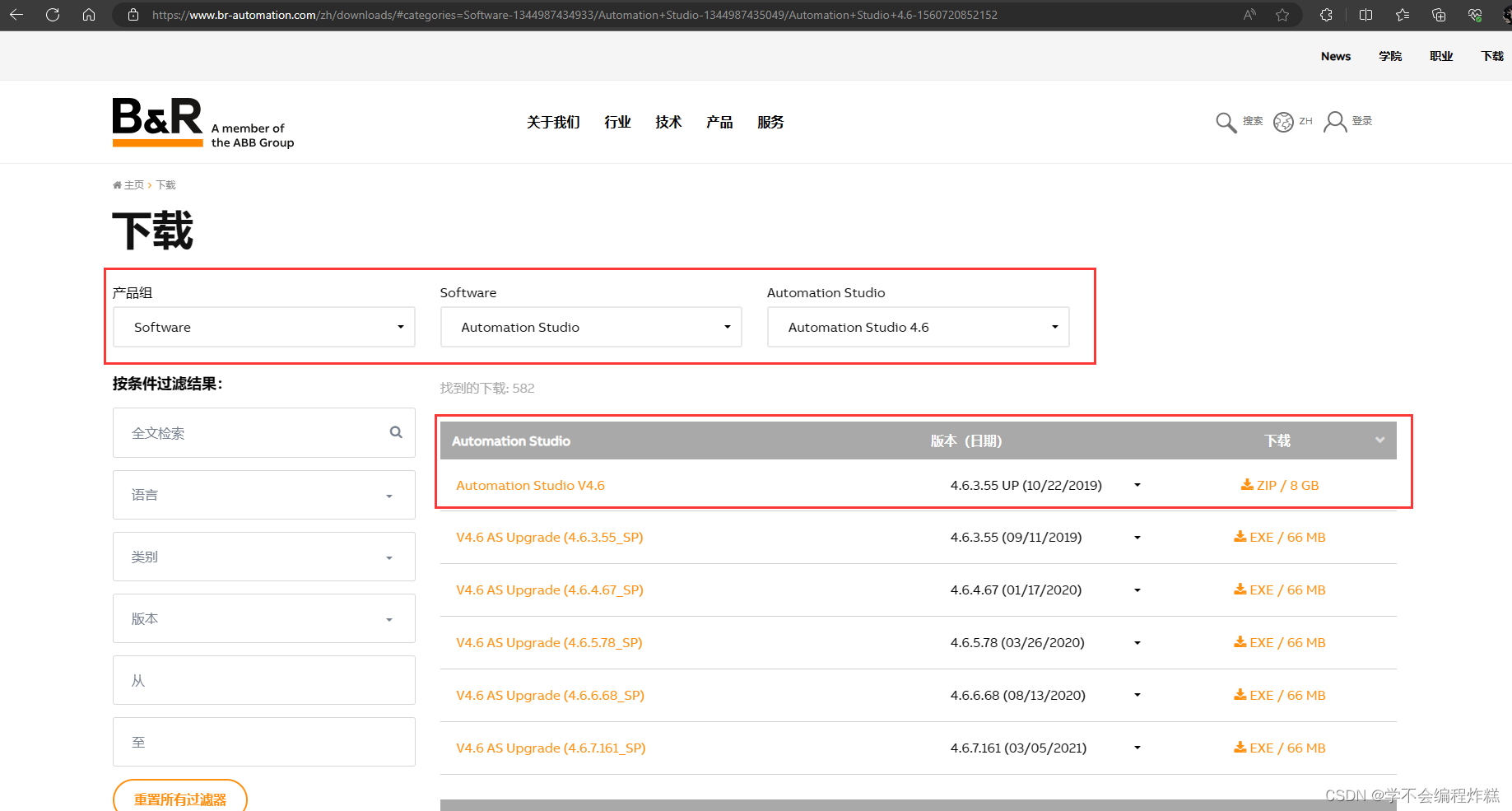Click into the 全文检索 search field
This screenshot has width=1512, height=811.
(x=264, y=432)
